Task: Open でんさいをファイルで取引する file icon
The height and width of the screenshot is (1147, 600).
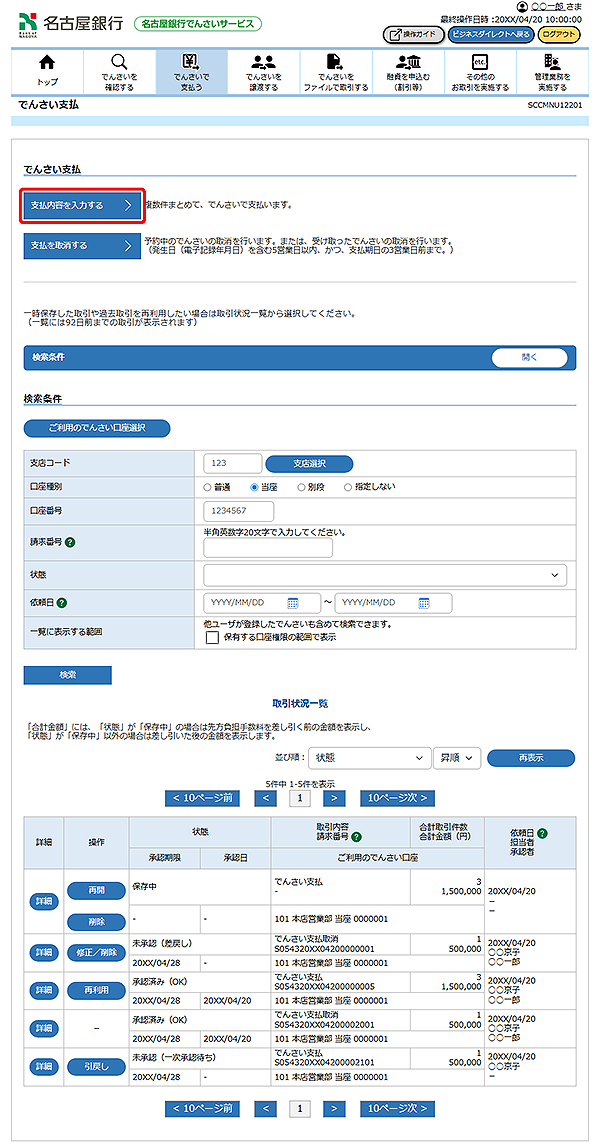Action: pos(335,62)
